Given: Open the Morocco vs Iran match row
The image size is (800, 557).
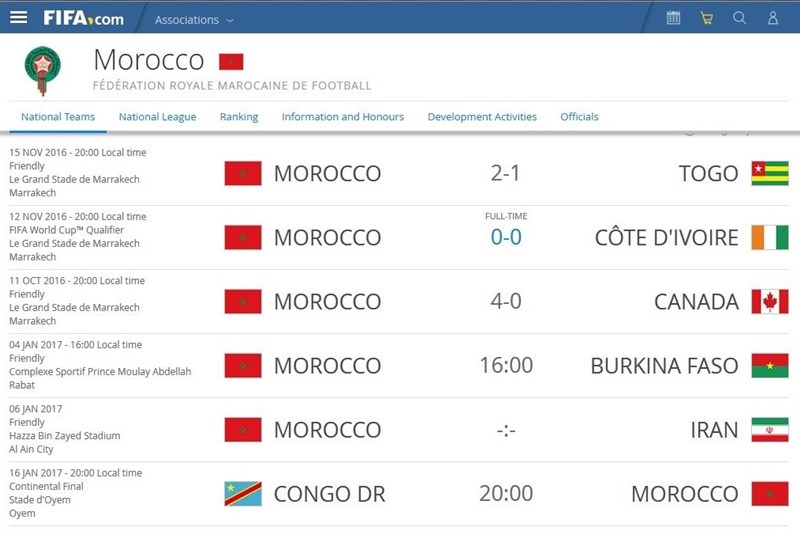Looking at the screenshot, I should (x=505, y=430).
